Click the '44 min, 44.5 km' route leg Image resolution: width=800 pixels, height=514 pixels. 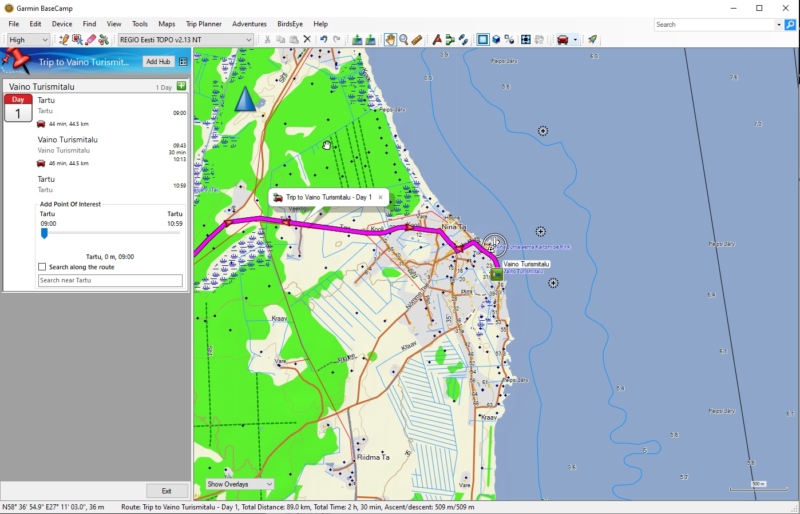click(x=63, y=124)
